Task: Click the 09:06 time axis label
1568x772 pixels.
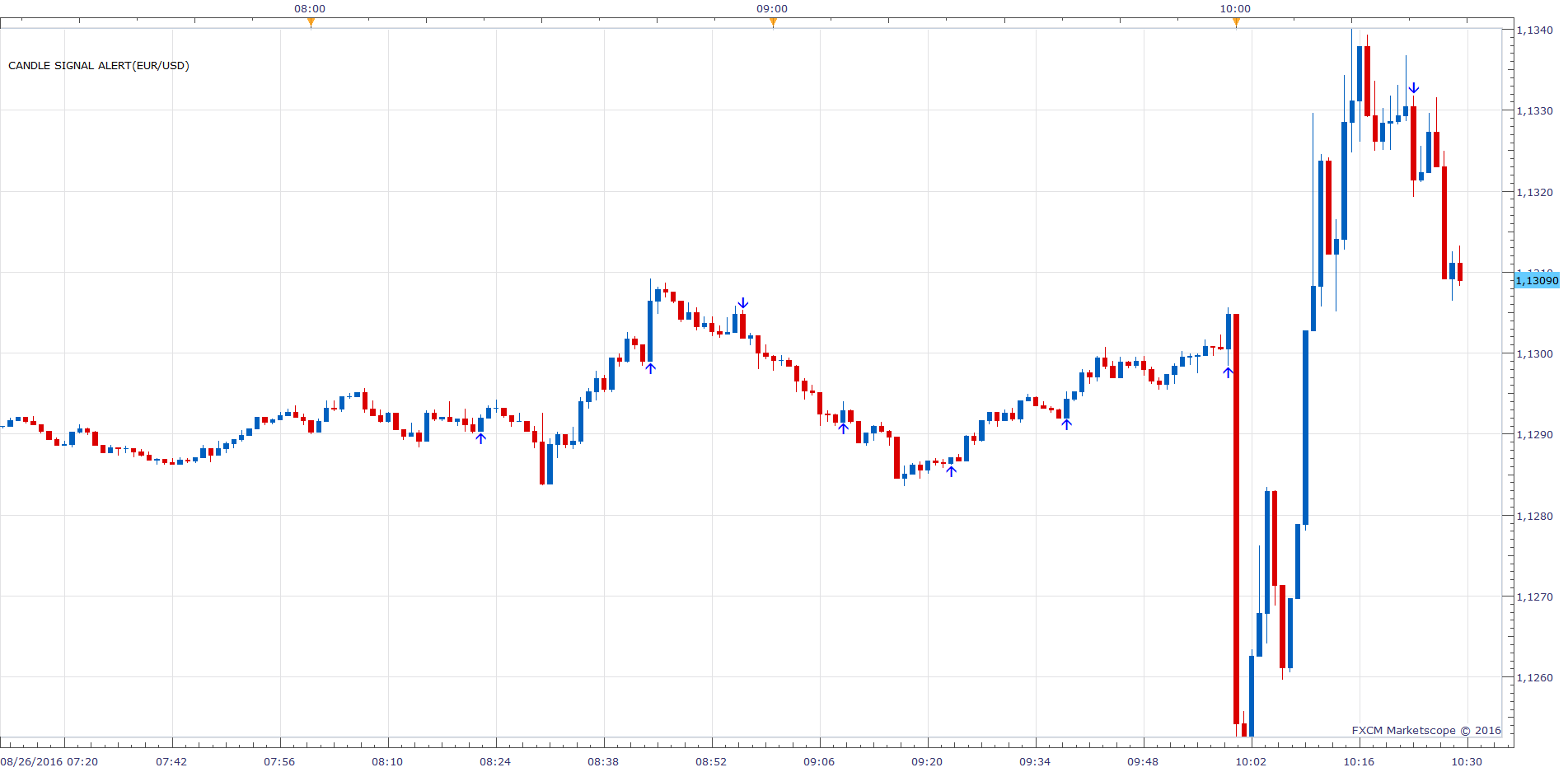Action: click(x=819, y=762)
